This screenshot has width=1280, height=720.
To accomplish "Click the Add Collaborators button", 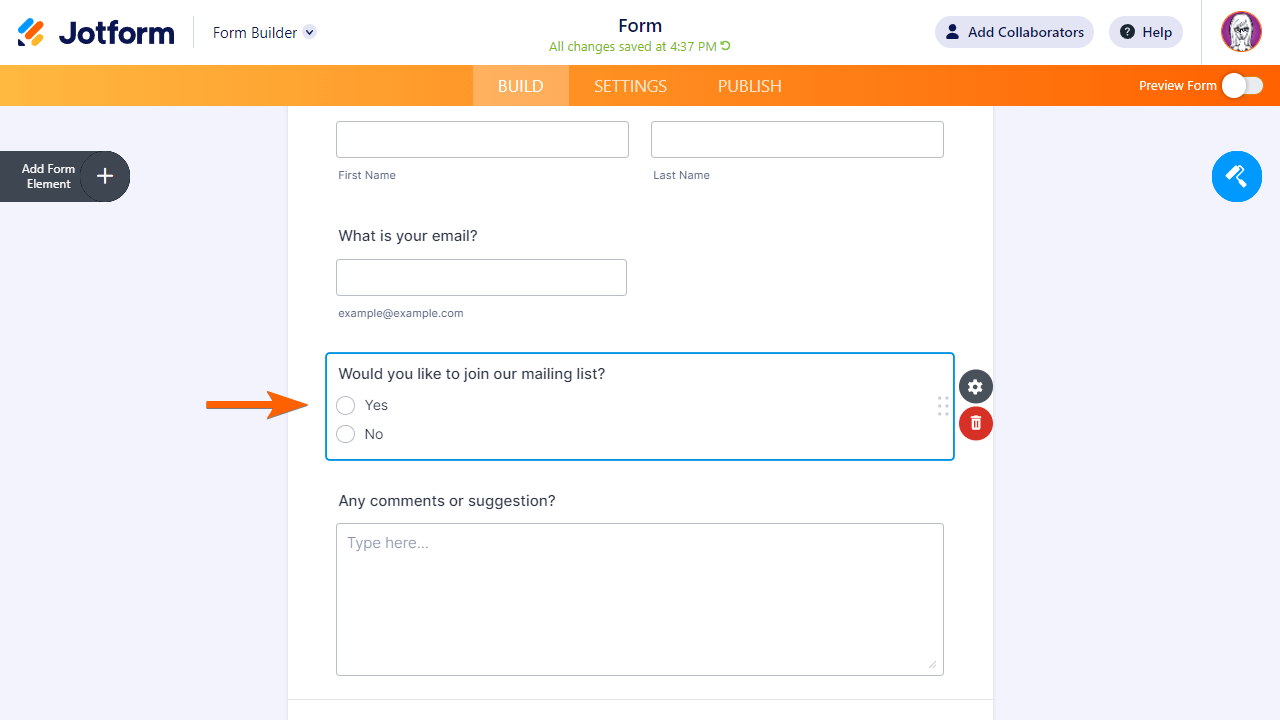I will click(x=1014, y=32).
